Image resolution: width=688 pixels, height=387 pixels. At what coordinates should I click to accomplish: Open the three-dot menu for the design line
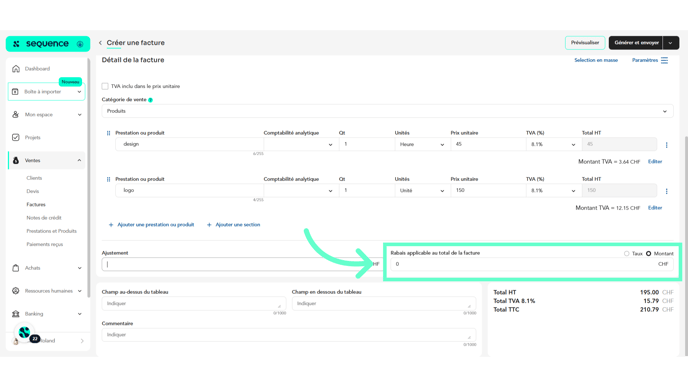(x=666, y=145)
